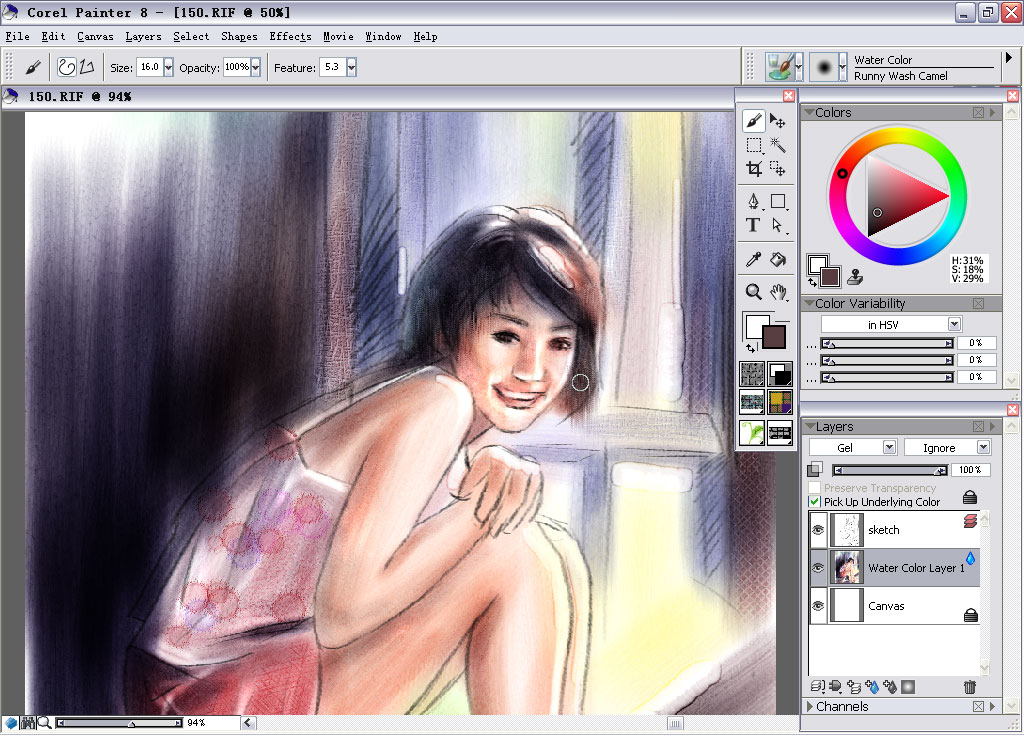Screen dimensions: 1024x736
Task: Click the Size value field
Action: [x=150, y=67]
